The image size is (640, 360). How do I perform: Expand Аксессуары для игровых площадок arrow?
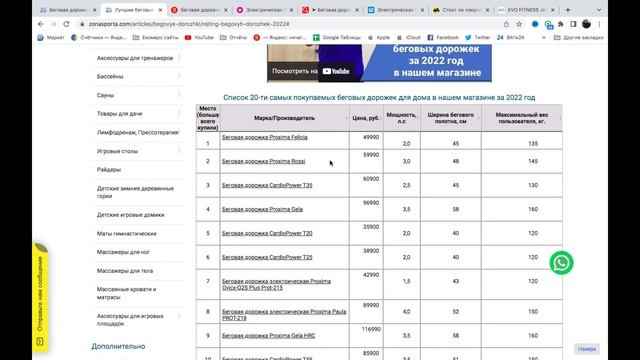click(x=179, y=316)
